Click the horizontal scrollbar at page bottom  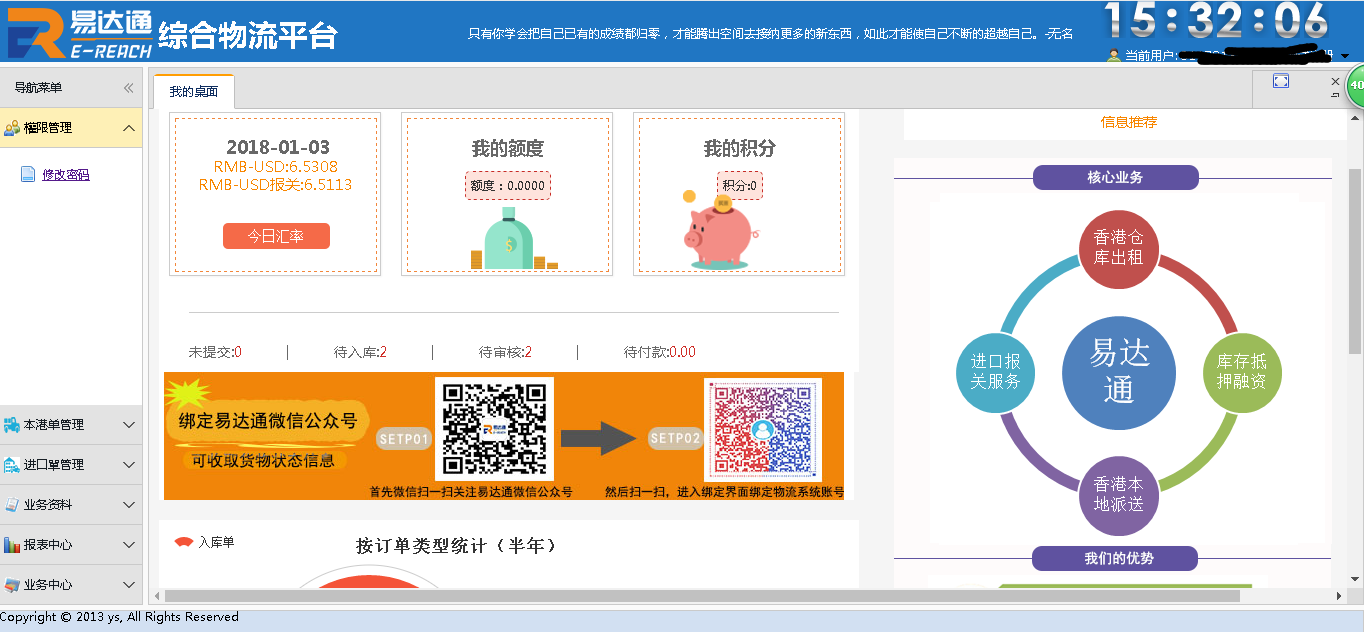[x=700, y=596]
